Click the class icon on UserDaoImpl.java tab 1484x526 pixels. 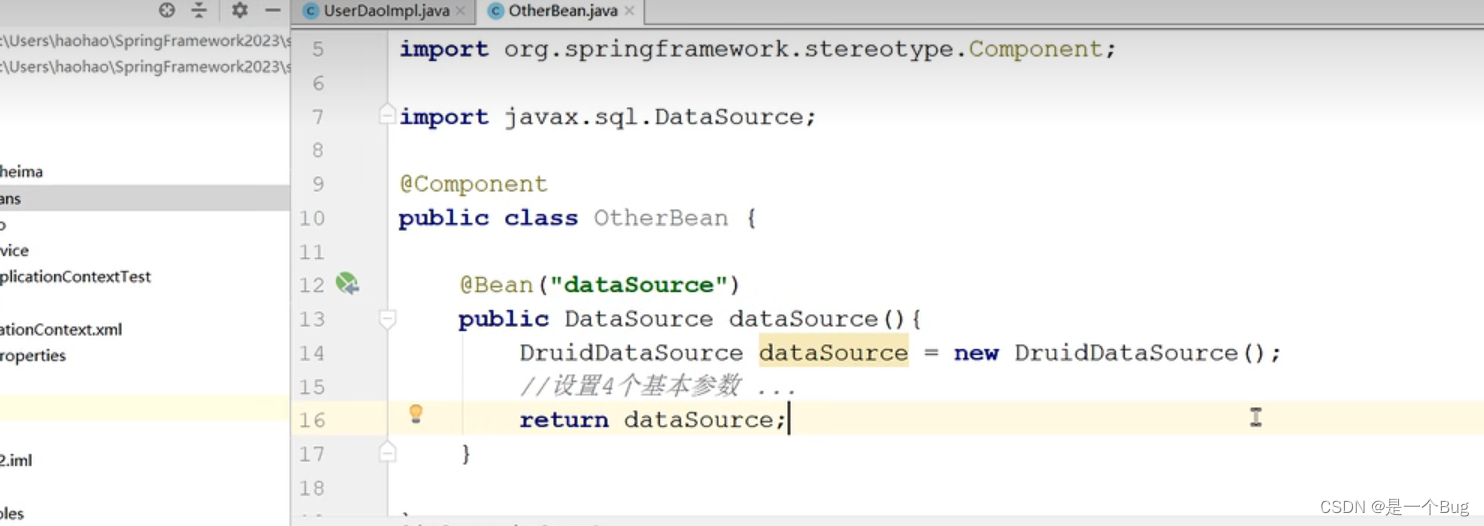pos(311,12)
